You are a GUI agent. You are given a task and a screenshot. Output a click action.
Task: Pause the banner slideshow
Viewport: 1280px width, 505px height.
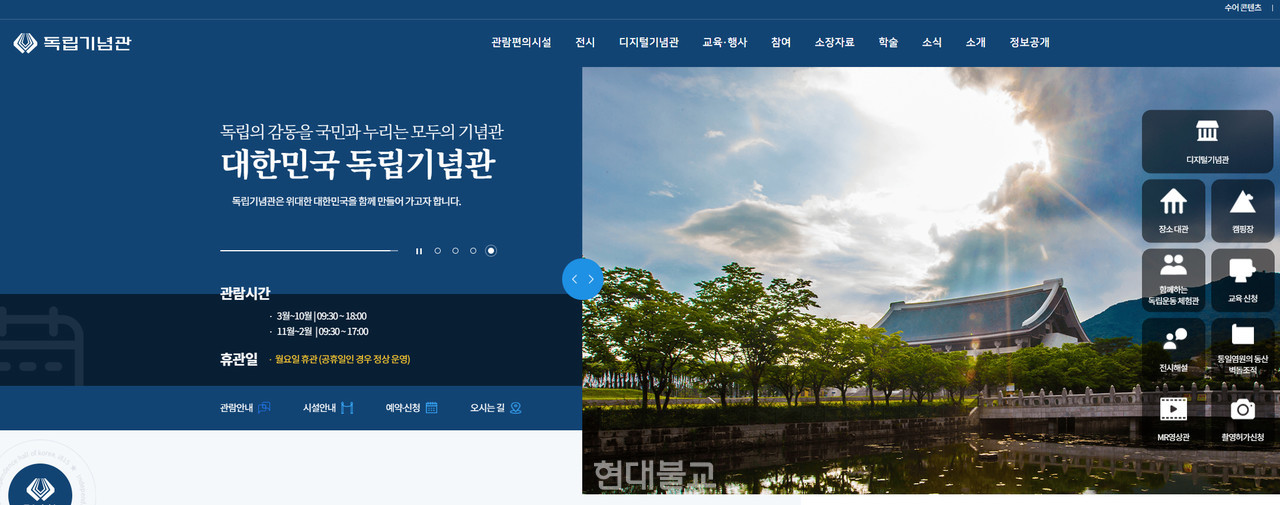tap(419, 251)
